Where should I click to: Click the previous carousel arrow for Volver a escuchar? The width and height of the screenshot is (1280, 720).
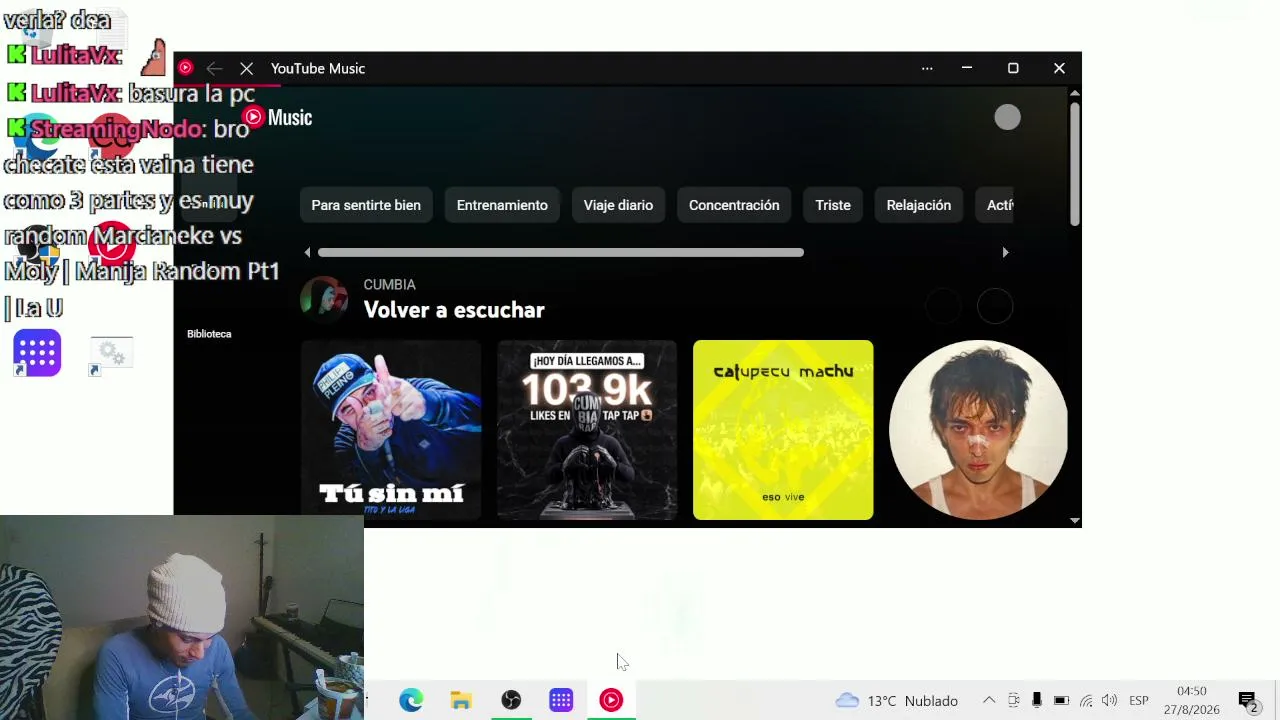coord(943,306)
